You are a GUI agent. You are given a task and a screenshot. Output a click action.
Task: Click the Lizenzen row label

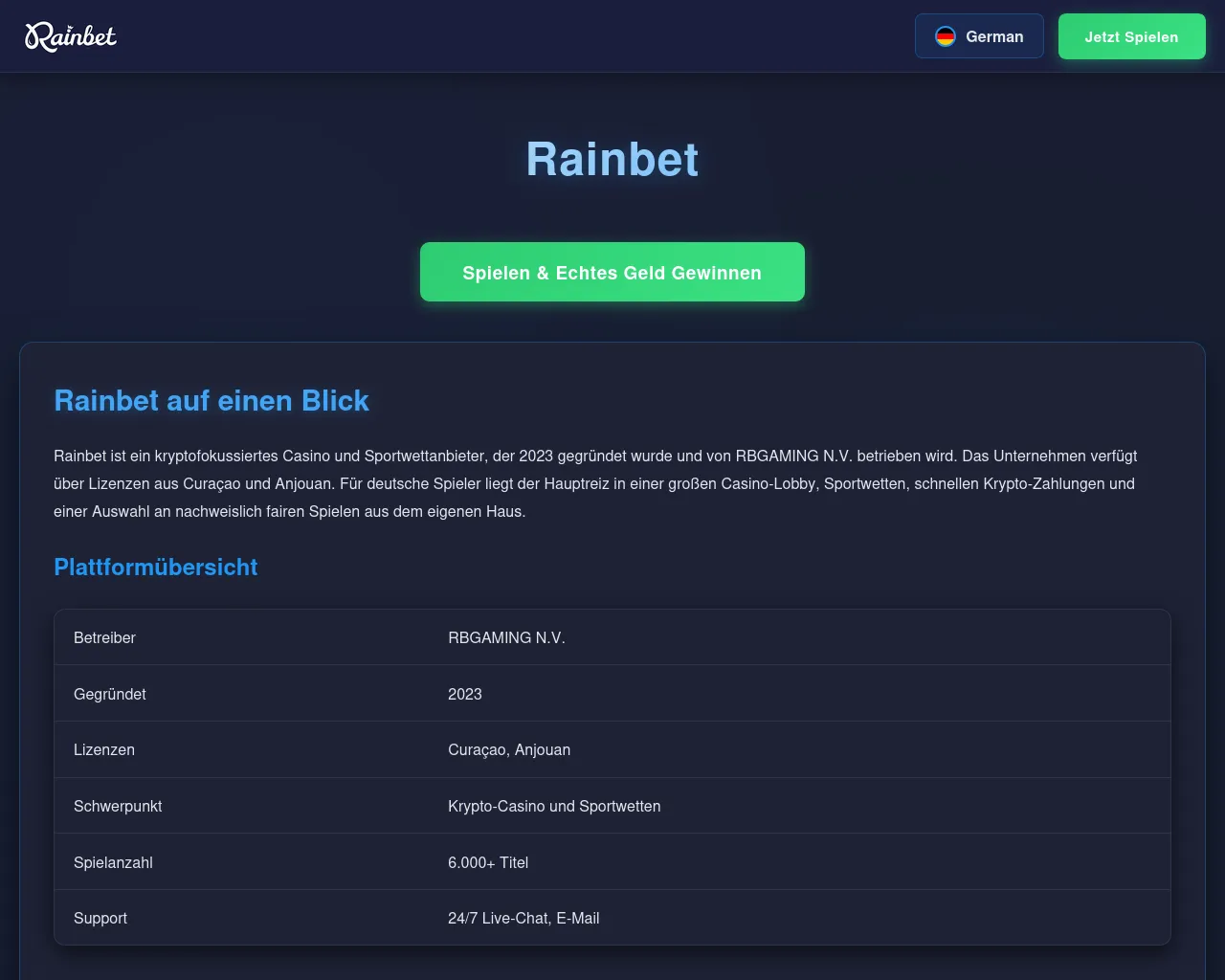coord(104,749)
